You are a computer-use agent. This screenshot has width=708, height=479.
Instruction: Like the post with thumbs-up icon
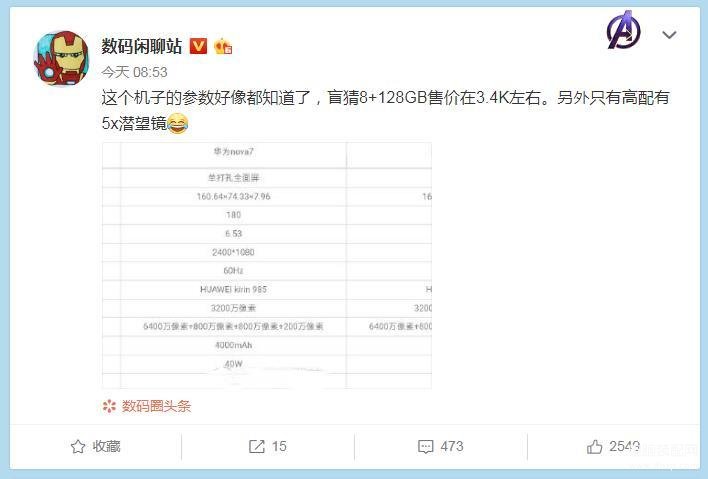point(594,446)
